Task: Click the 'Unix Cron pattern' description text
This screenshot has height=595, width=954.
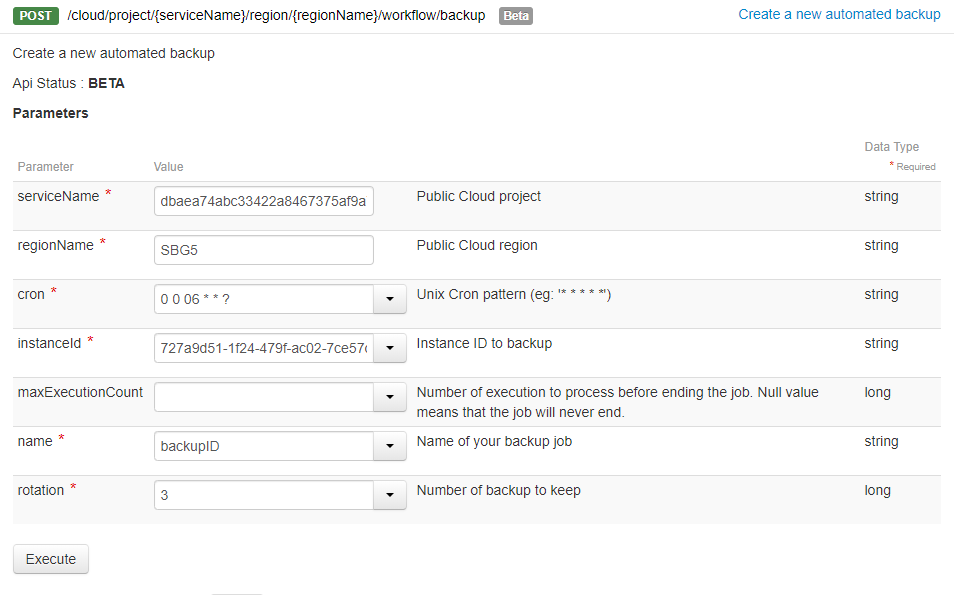Action: pyautogui.click(x=513, y=294)
